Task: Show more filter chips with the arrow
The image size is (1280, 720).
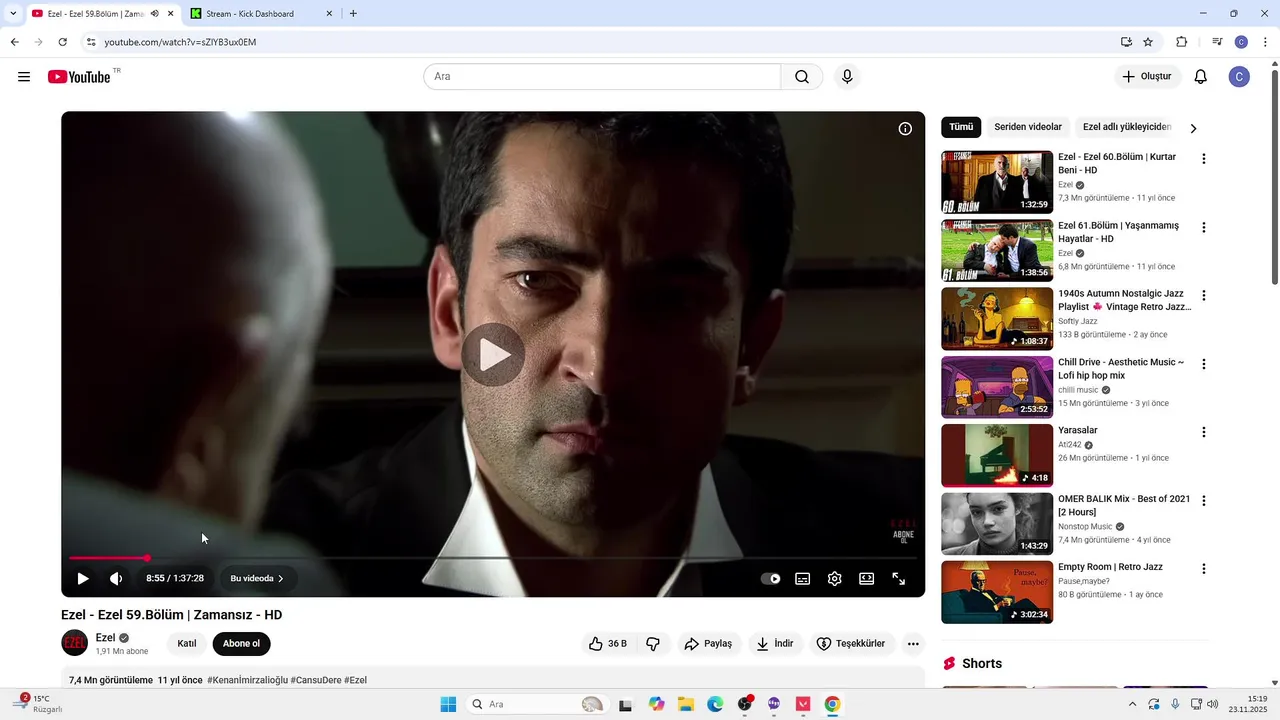Action: point(1193,128)
